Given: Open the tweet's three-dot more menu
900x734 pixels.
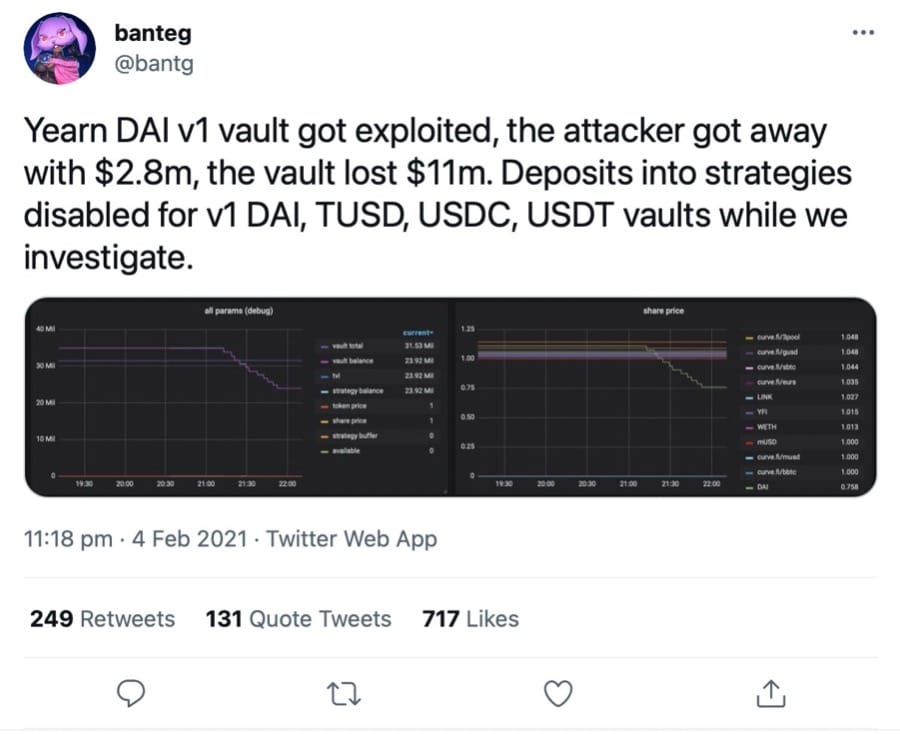Looking at the screenshot, I should click(x=862, y=32).
